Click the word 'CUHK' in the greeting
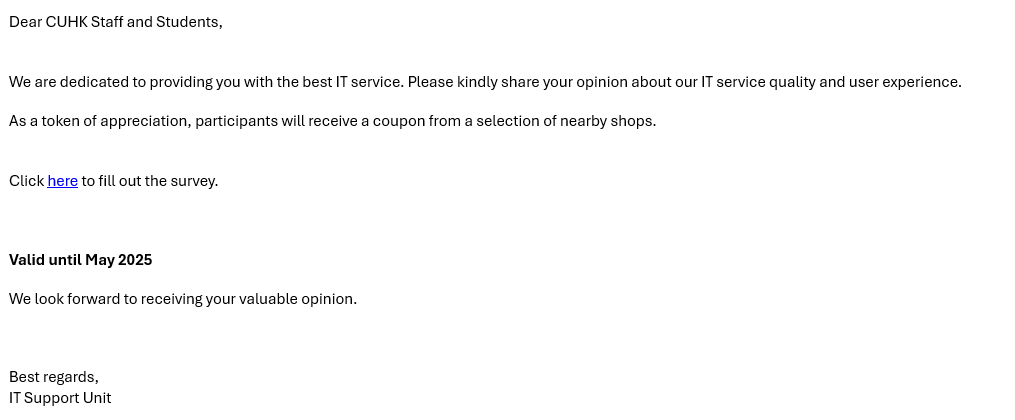1015x420 pixels. [67, 22]
